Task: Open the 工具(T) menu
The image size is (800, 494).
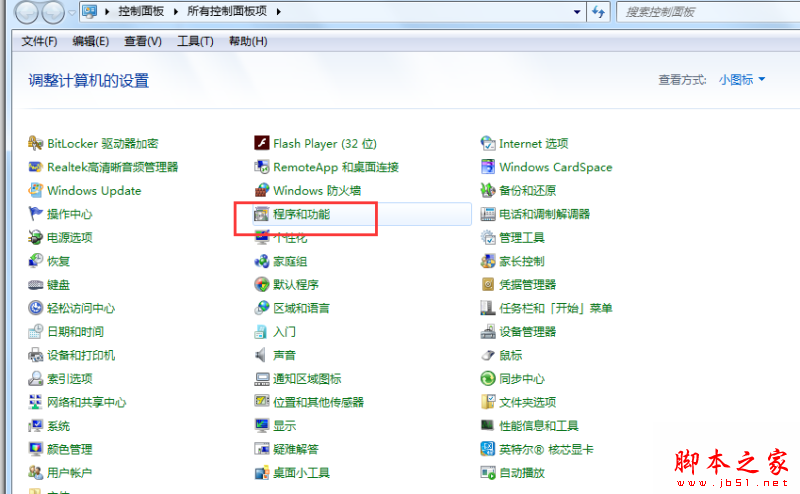Action: pyautogui.click(x=195, y=41)
